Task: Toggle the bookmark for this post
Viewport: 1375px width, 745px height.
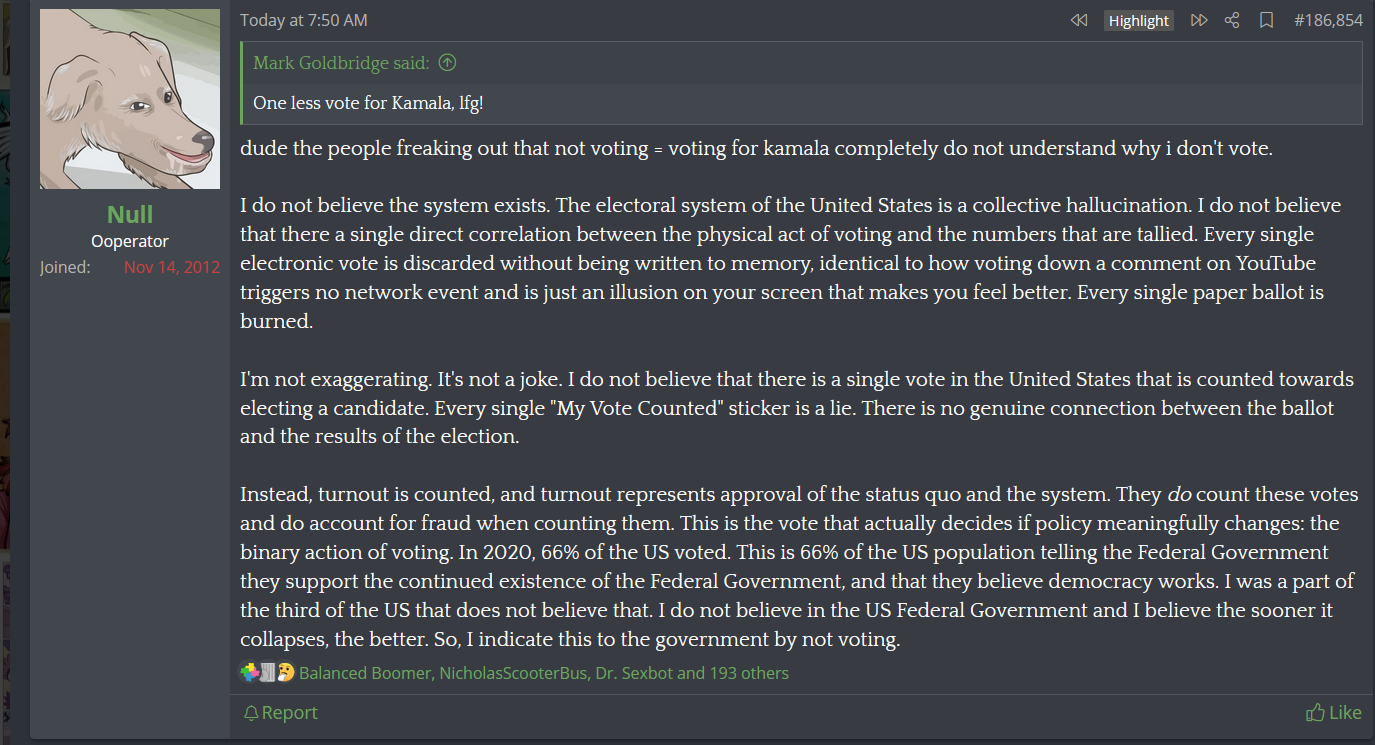Action: pyautogui.click(x=1266, y=20)
